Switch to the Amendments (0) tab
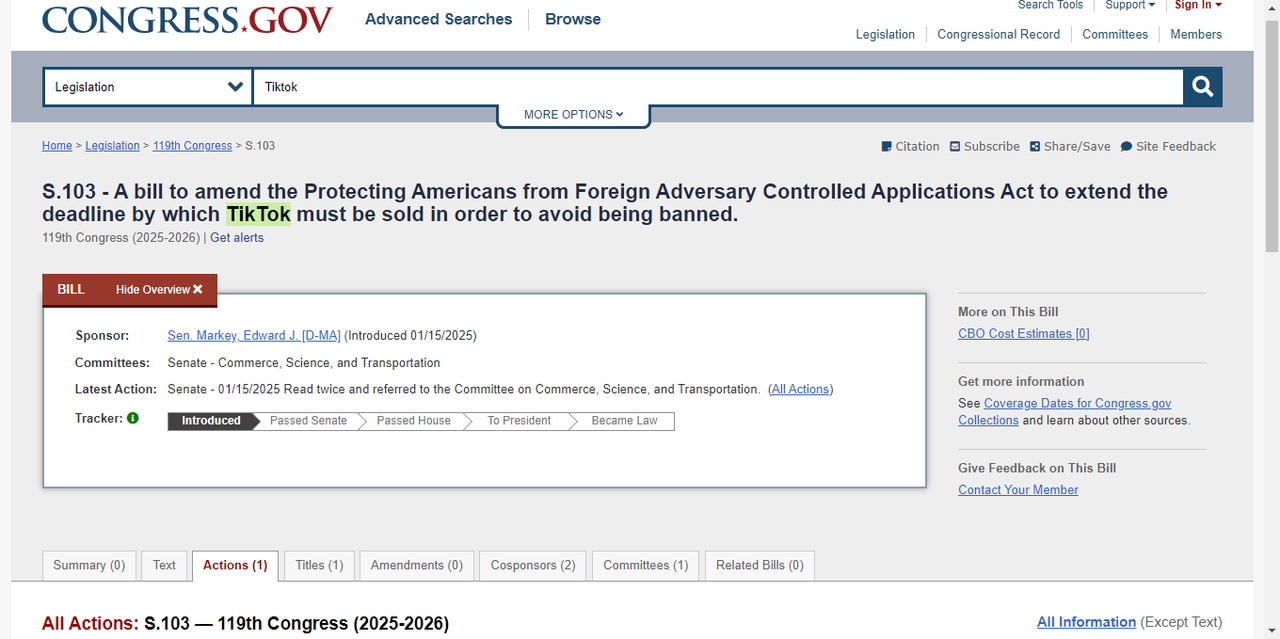 417,565
